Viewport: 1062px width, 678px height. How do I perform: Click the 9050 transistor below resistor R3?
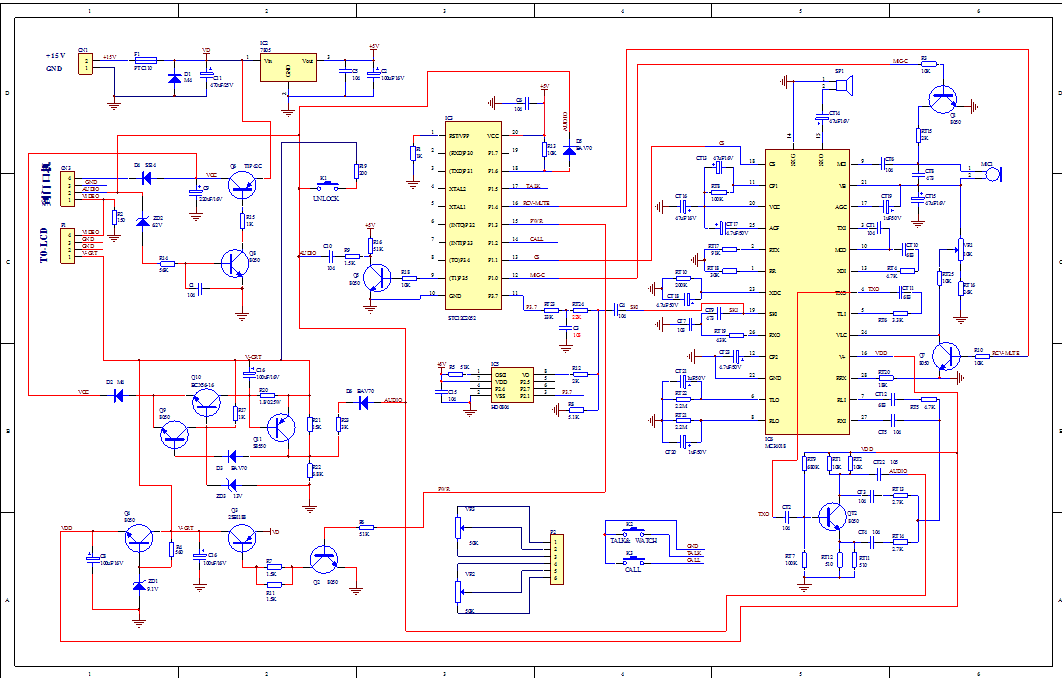point(942,100)
